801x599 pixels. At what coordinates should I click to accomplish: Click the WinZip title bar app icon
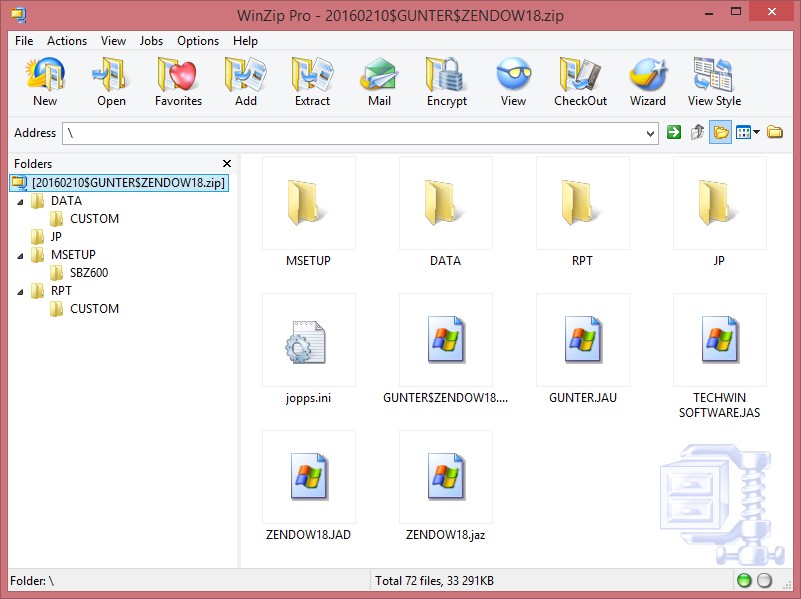[19, 15]
